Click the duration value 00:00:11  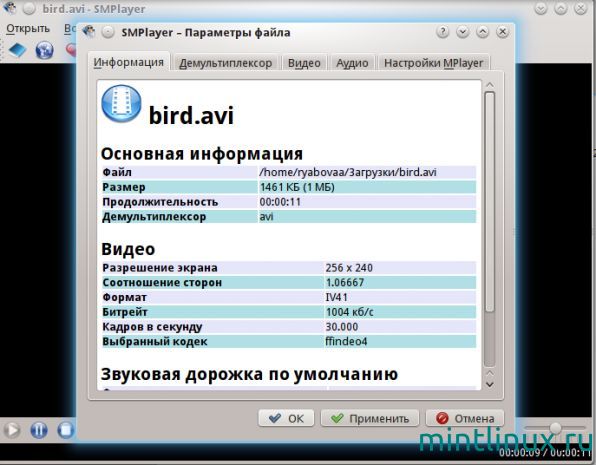click(x=280, y=202)
